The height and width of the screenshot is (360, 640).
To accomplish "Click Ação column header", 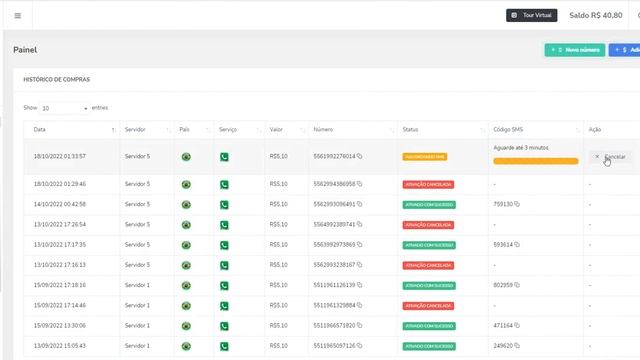I will [595, 129].
